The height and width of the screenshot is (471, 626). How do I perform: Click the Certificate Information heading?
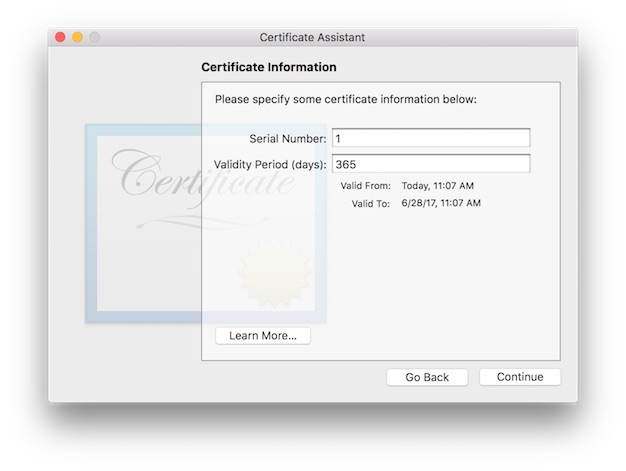pos(269,67)
